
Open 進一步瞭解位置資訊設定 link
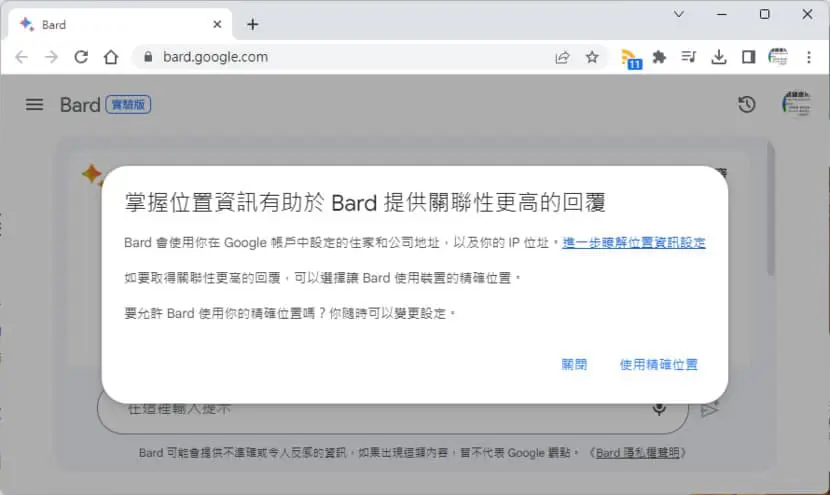[634, 242]
